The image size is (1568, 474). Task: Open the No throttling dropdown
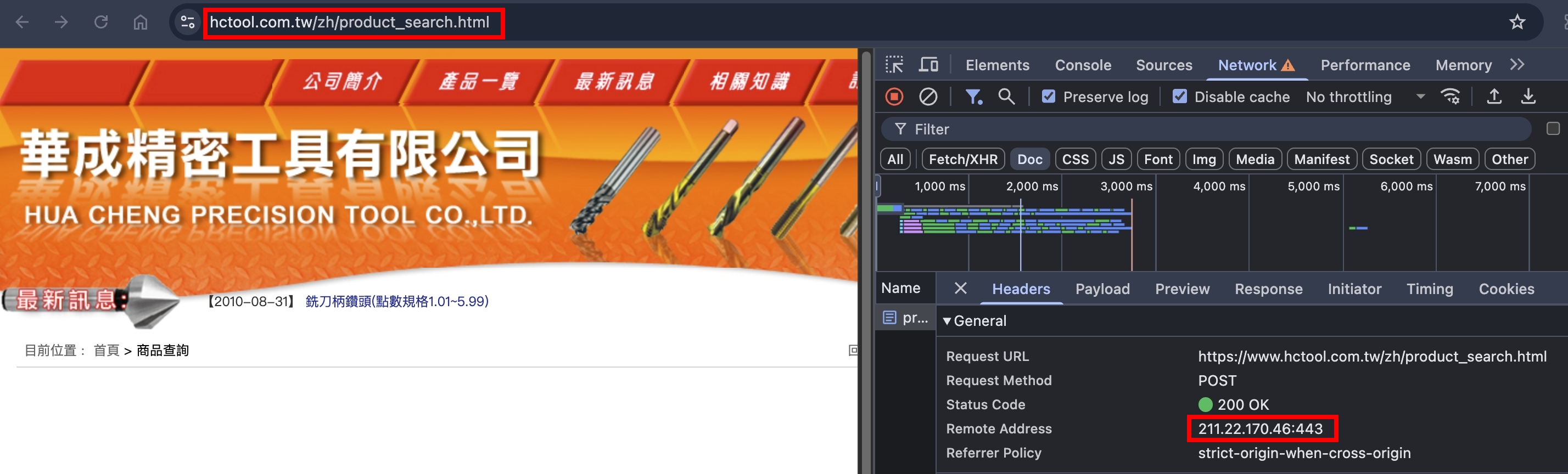click(x=1365, y=97)
